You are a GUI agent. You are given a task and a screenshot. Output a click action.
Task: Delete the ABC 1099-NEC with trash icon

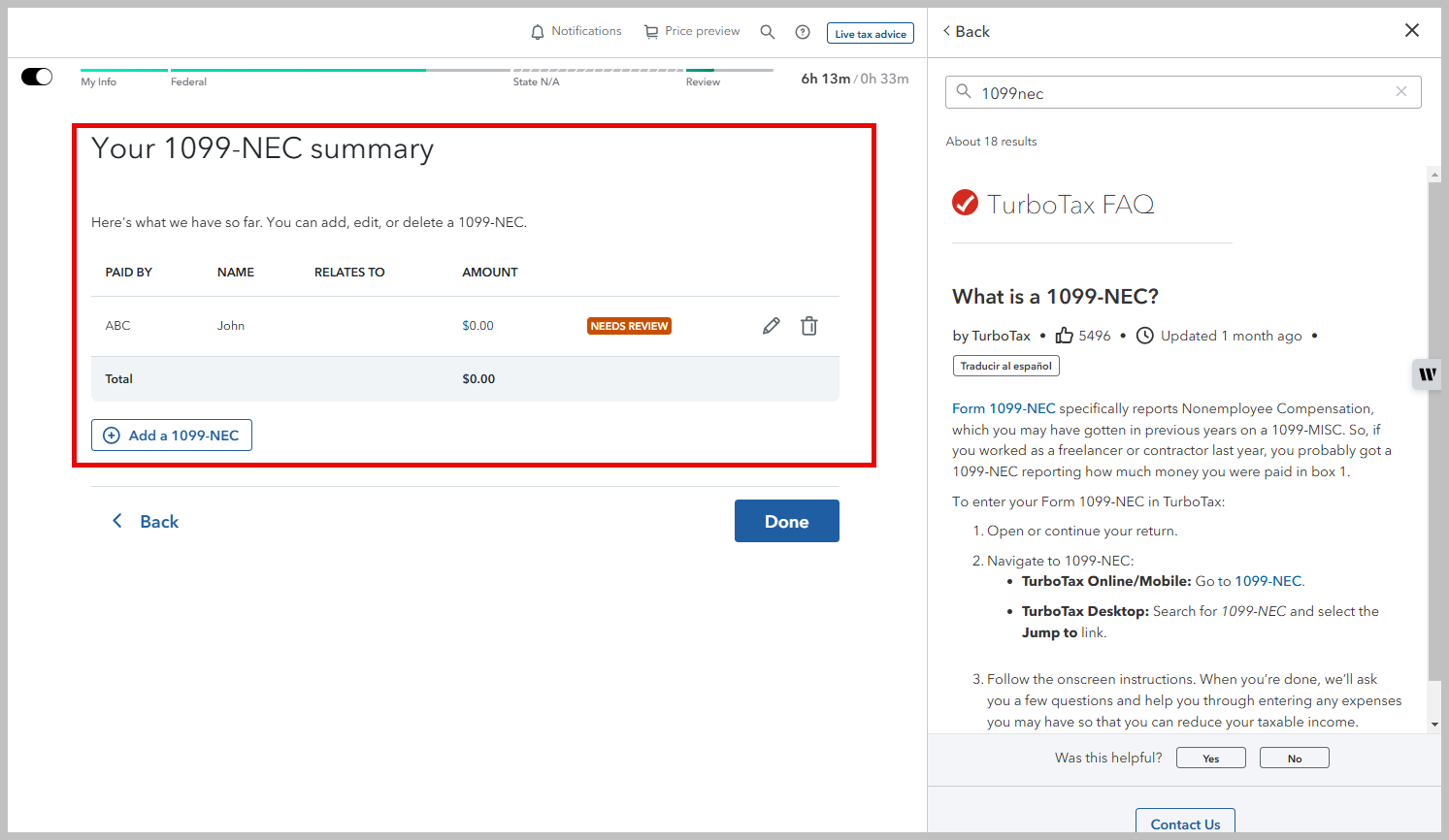808,326
